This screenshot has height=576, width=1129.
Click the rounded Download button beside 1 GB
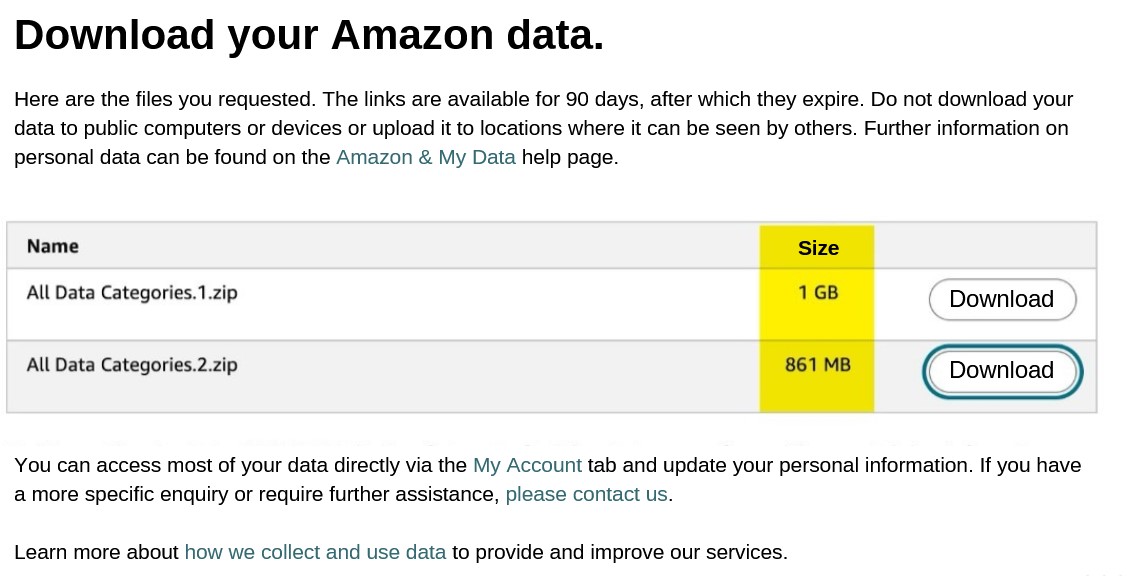click(1001, 298)
